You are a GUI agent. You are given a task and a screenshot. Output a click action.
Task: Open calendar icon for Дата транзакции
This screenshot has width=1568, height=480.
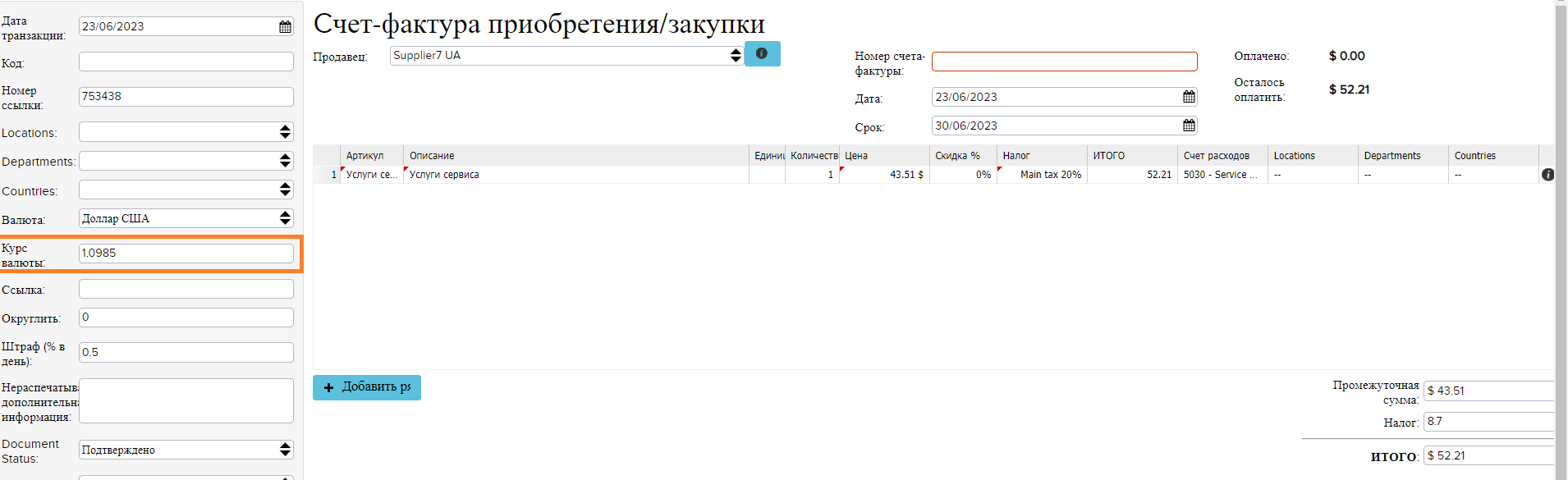(285, 27)
